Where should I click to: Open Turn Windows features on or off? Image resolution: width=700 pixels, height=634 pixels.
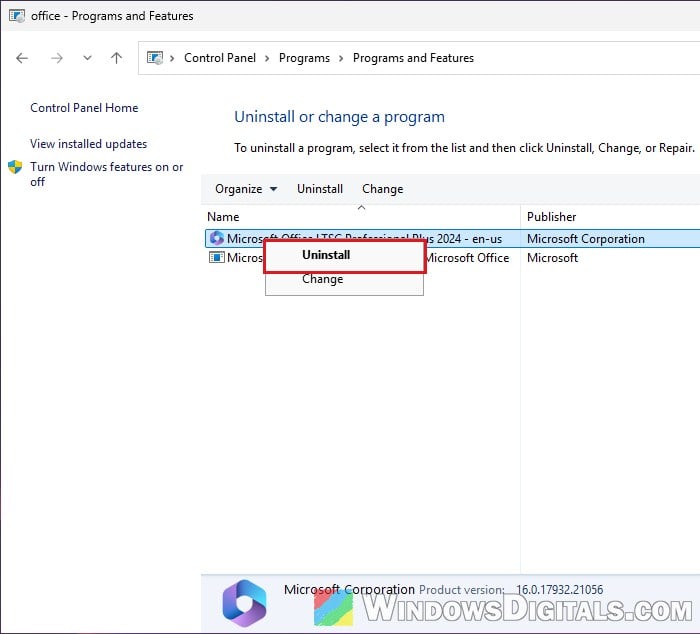[x=107, y=174]
